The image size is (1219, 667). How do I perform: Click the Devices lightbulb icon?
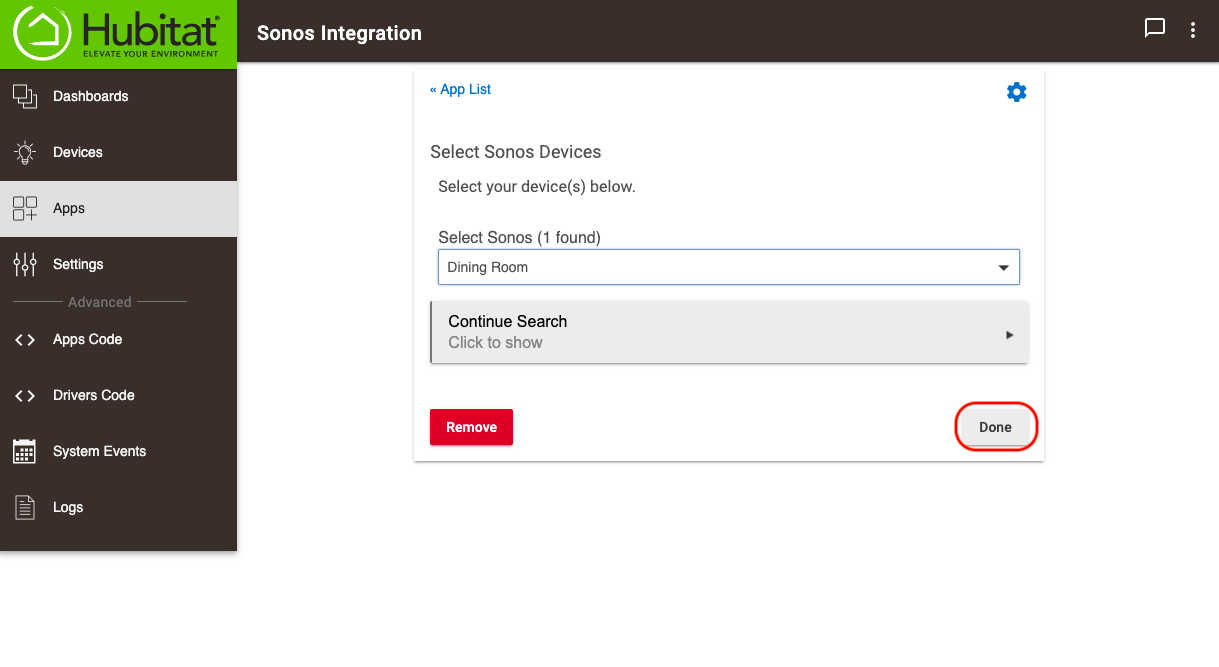point(25,152)
